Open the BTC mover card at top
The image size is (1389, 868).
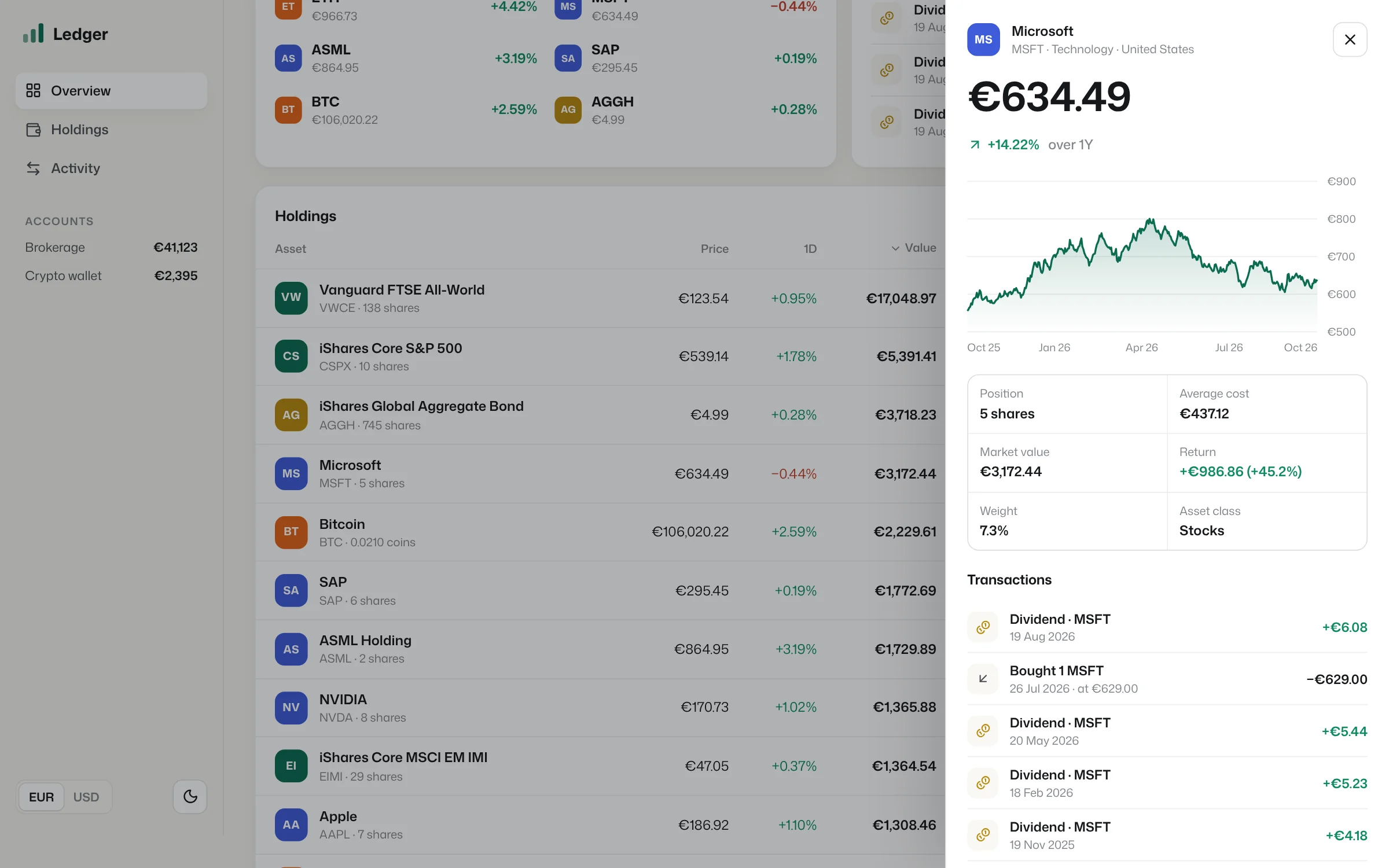coord(406,110)
